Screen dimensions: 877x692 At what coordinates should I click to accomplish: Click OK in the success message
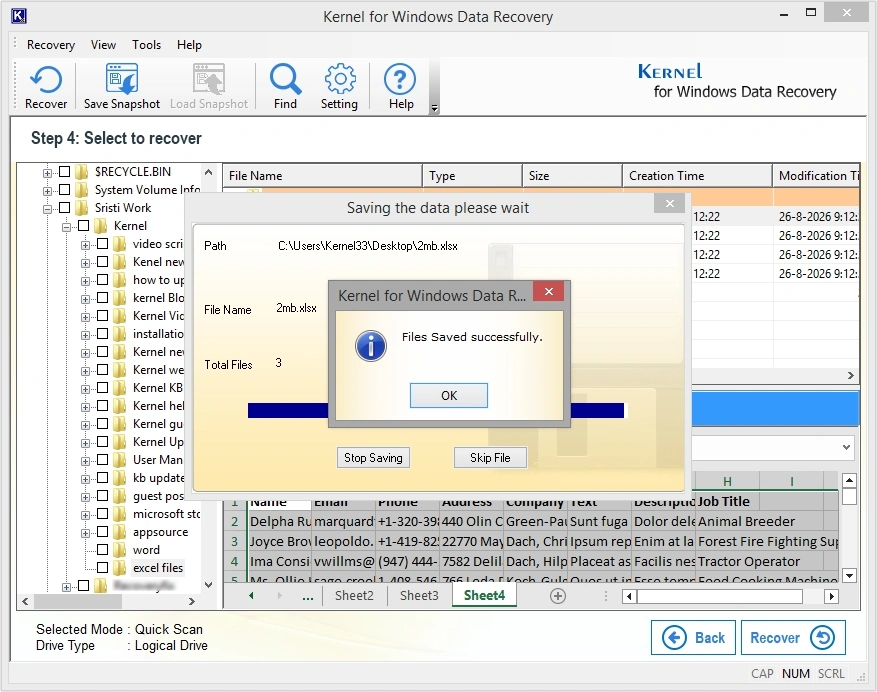[x=449, y=396]
